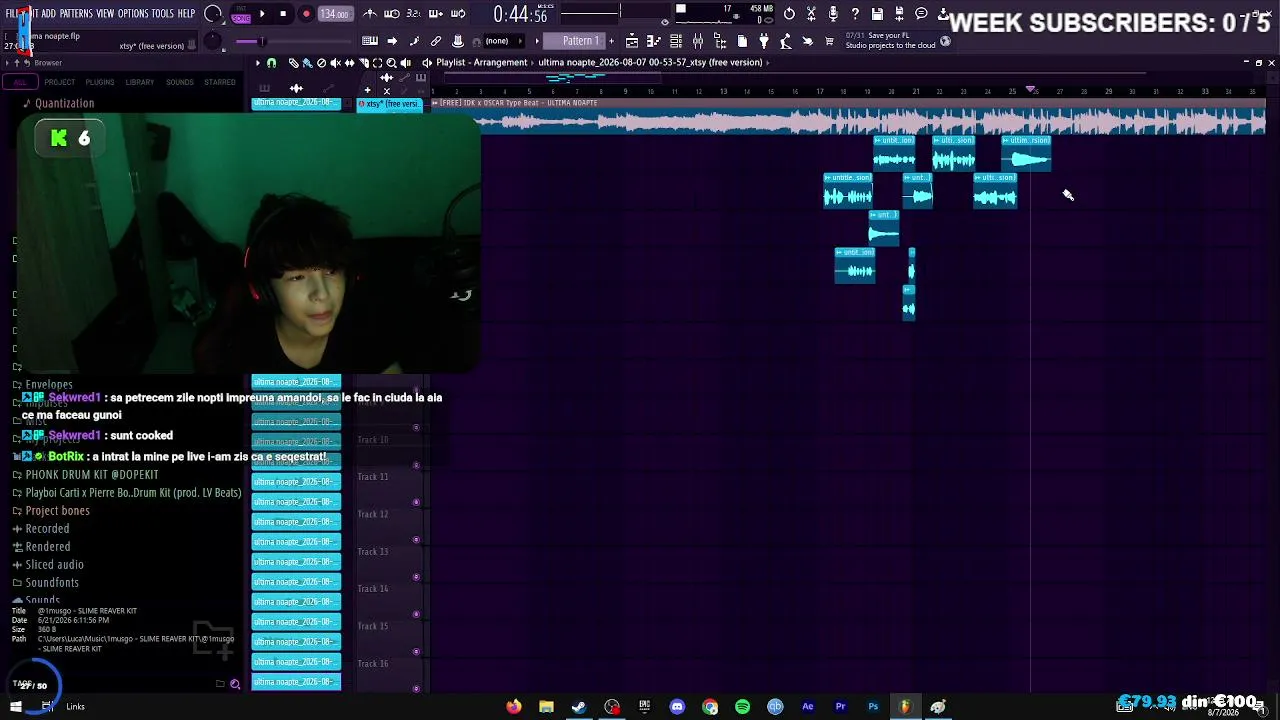Screen dimensions: 1280x720
Task: Expand the Quantization browser item
Action: [58, 103]
